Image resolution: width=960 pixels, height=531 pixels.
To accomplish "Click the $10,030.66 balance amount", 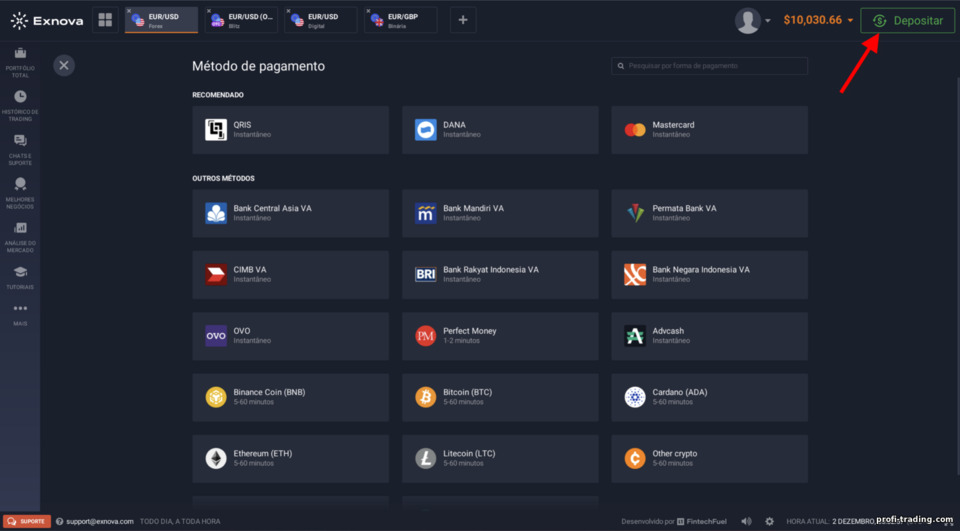I will (x=812, y=20).
